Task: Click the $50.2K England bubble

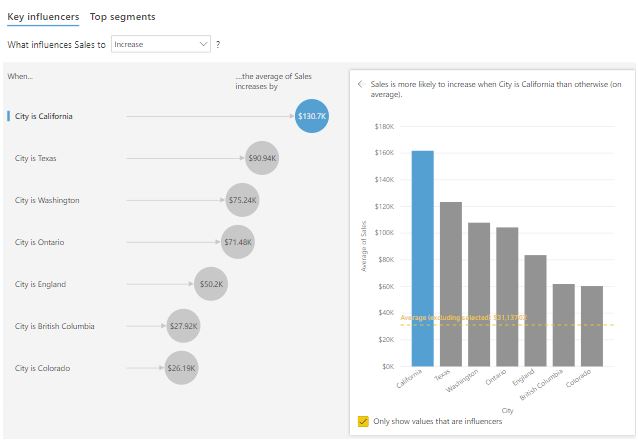Action: point(211,284)
